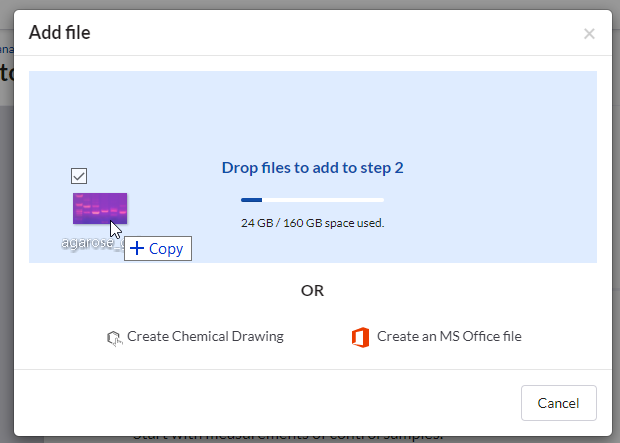Uncheck the checkbox above the agarose image
Screen dimensions: 620x443
tap(80, 176)
